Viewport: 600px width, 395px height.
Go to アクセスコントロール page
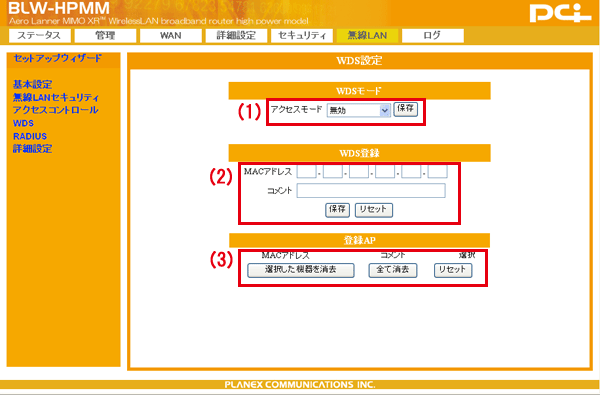click(x=56, y=110)
